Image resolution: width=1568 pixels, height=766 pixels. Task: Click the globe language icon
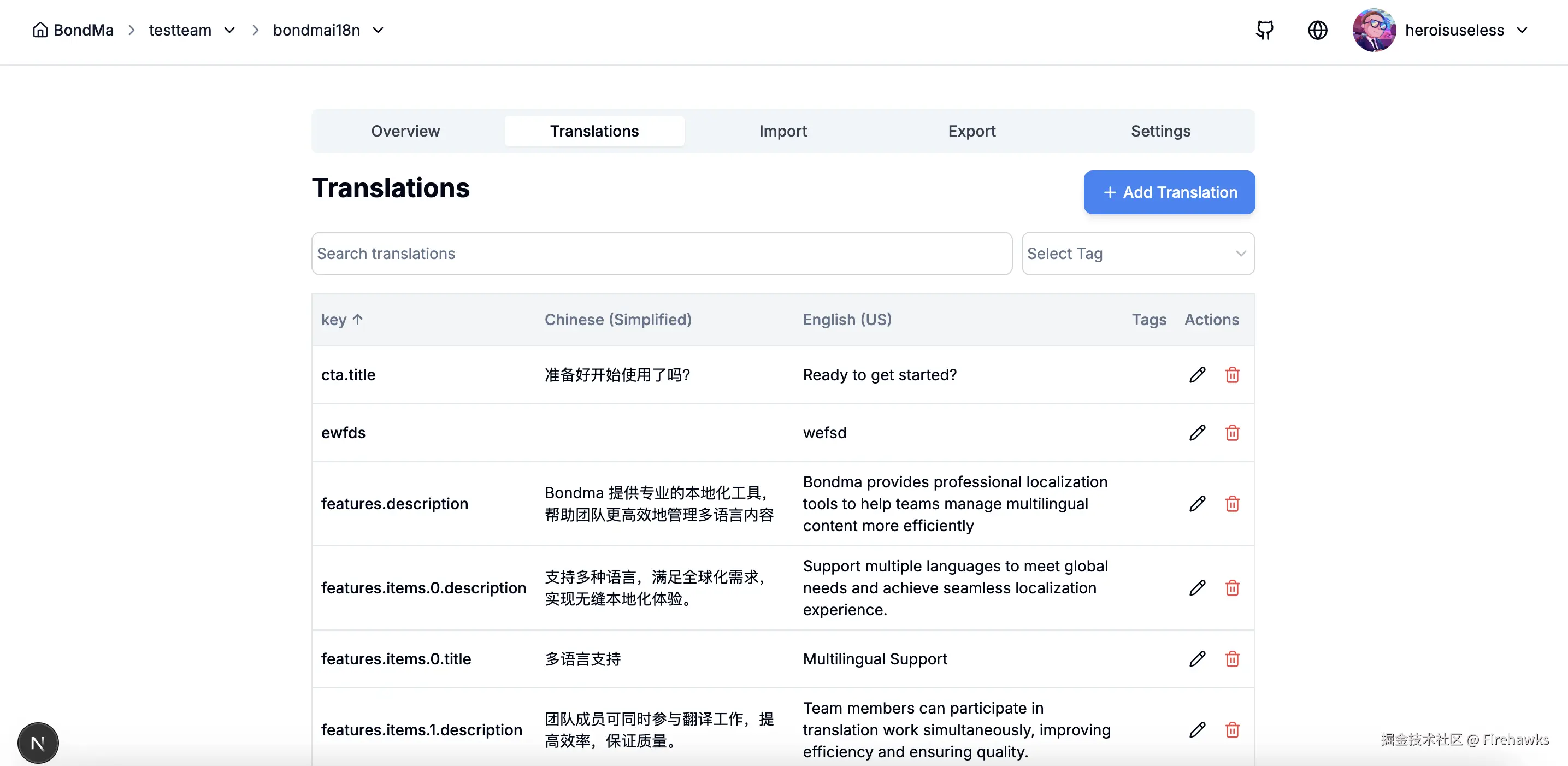click(x=1317, y=30)
